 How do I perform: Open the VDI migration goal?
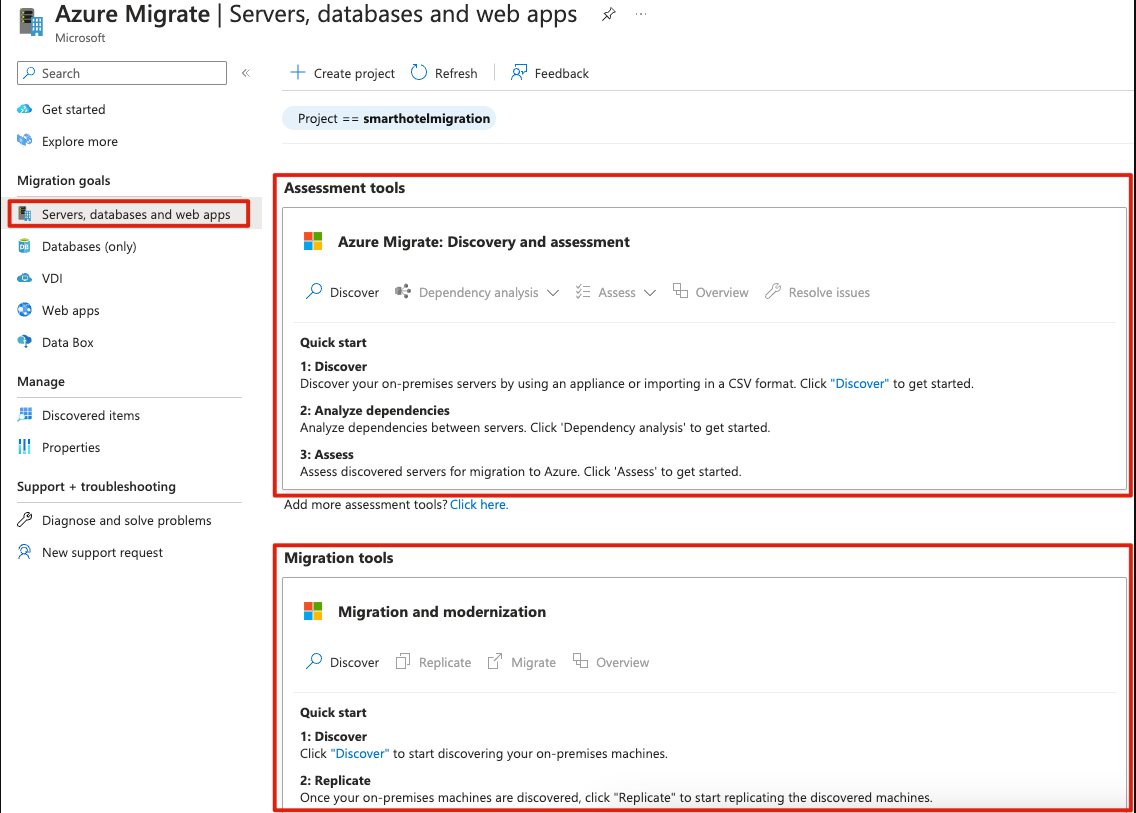click(52, 279)
